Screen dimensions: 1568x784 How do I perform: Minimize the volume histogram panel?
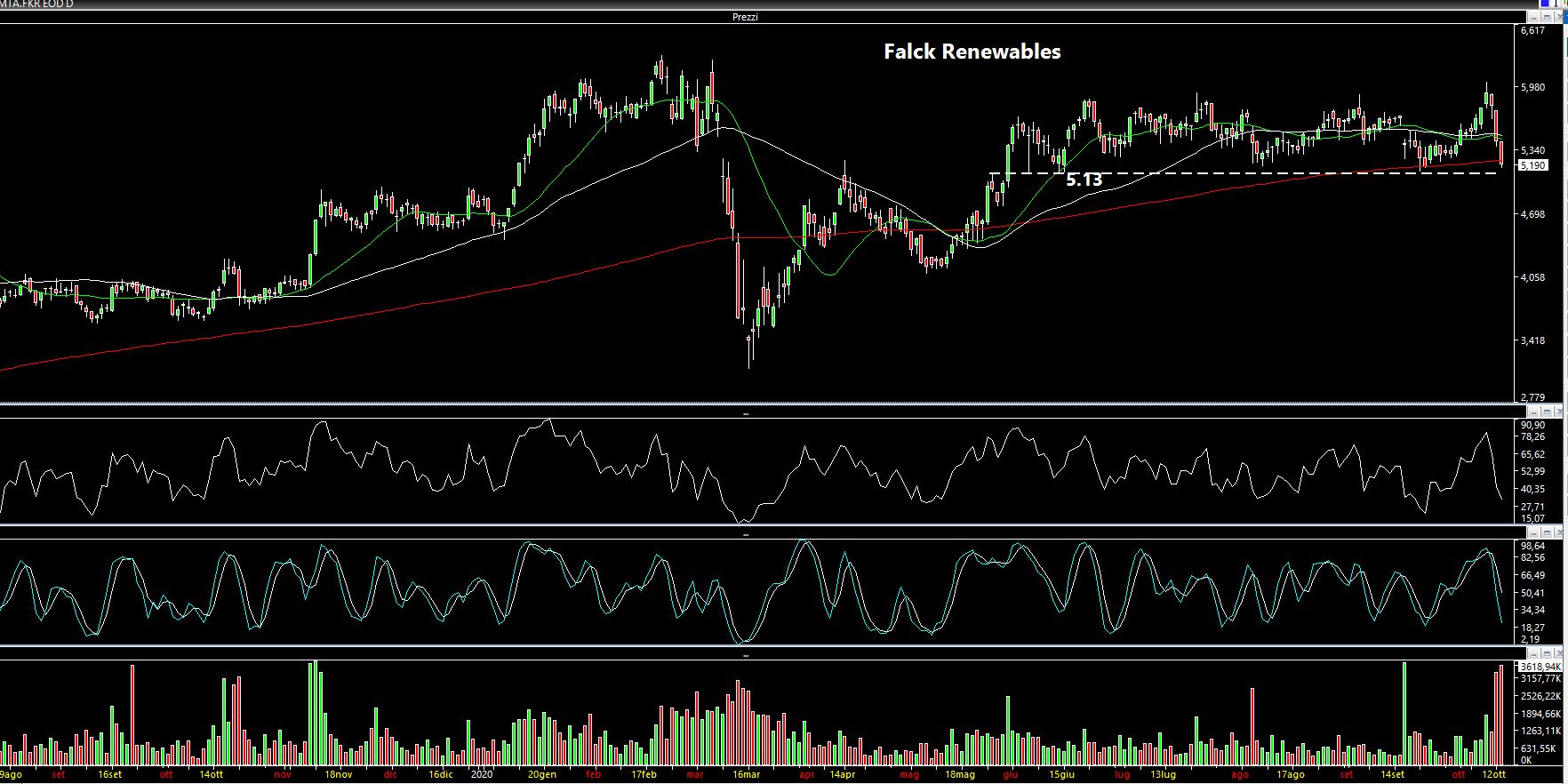tap(1533, 654)
